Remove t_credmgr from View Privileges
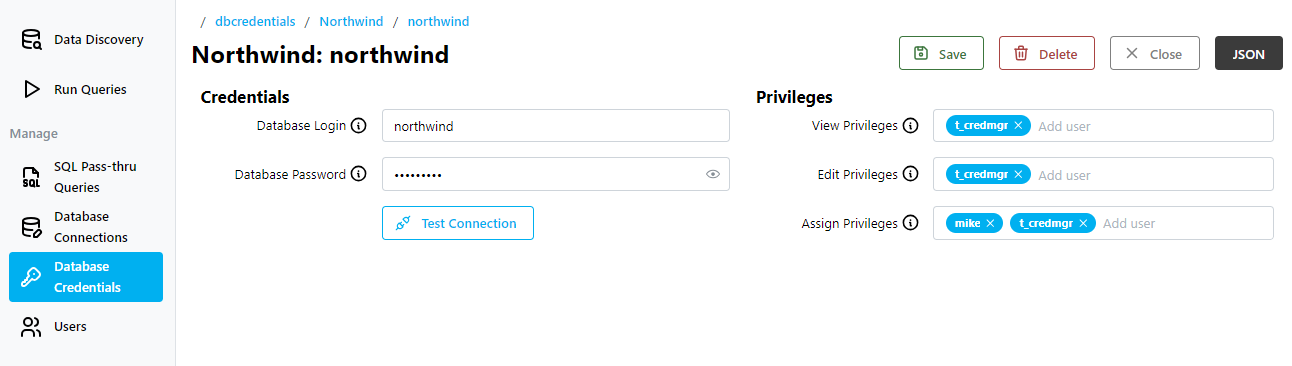Viewport: 1292px width, 366px height. [x=1018, y=126]
